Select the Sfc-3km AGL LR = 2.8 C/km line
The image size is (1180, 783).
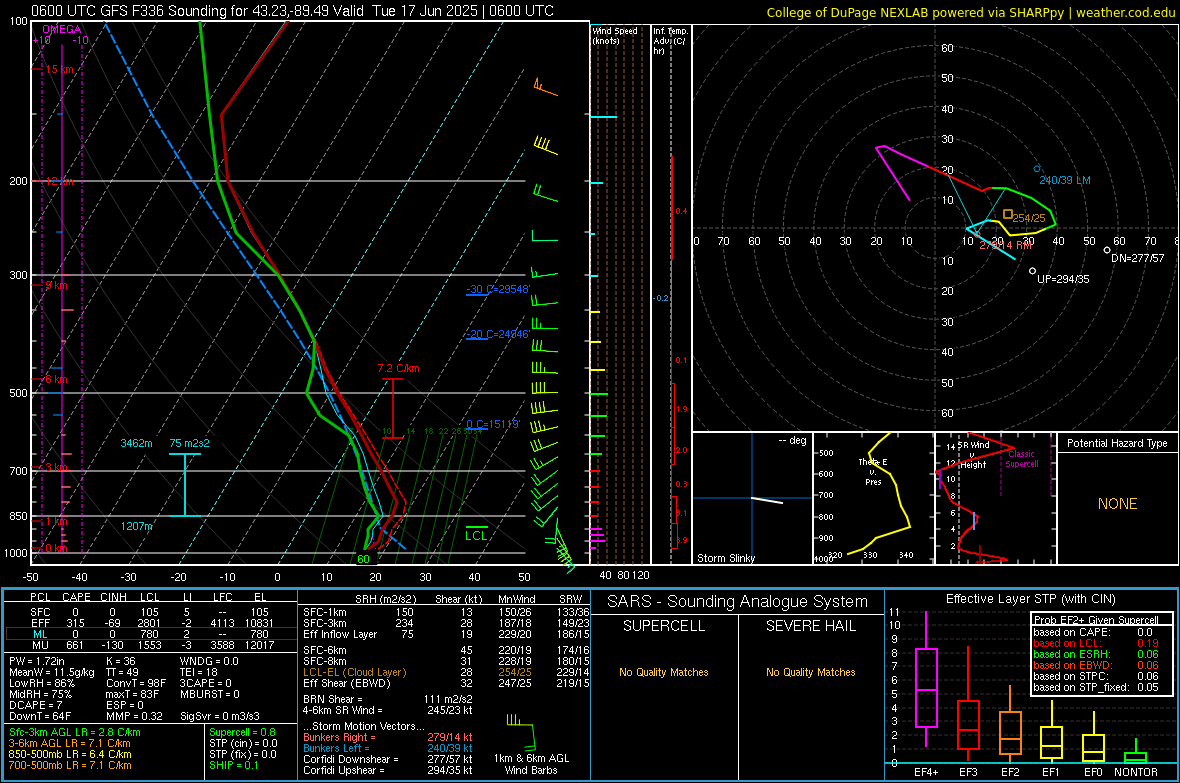pyautogui.click(x=75, y=732)
